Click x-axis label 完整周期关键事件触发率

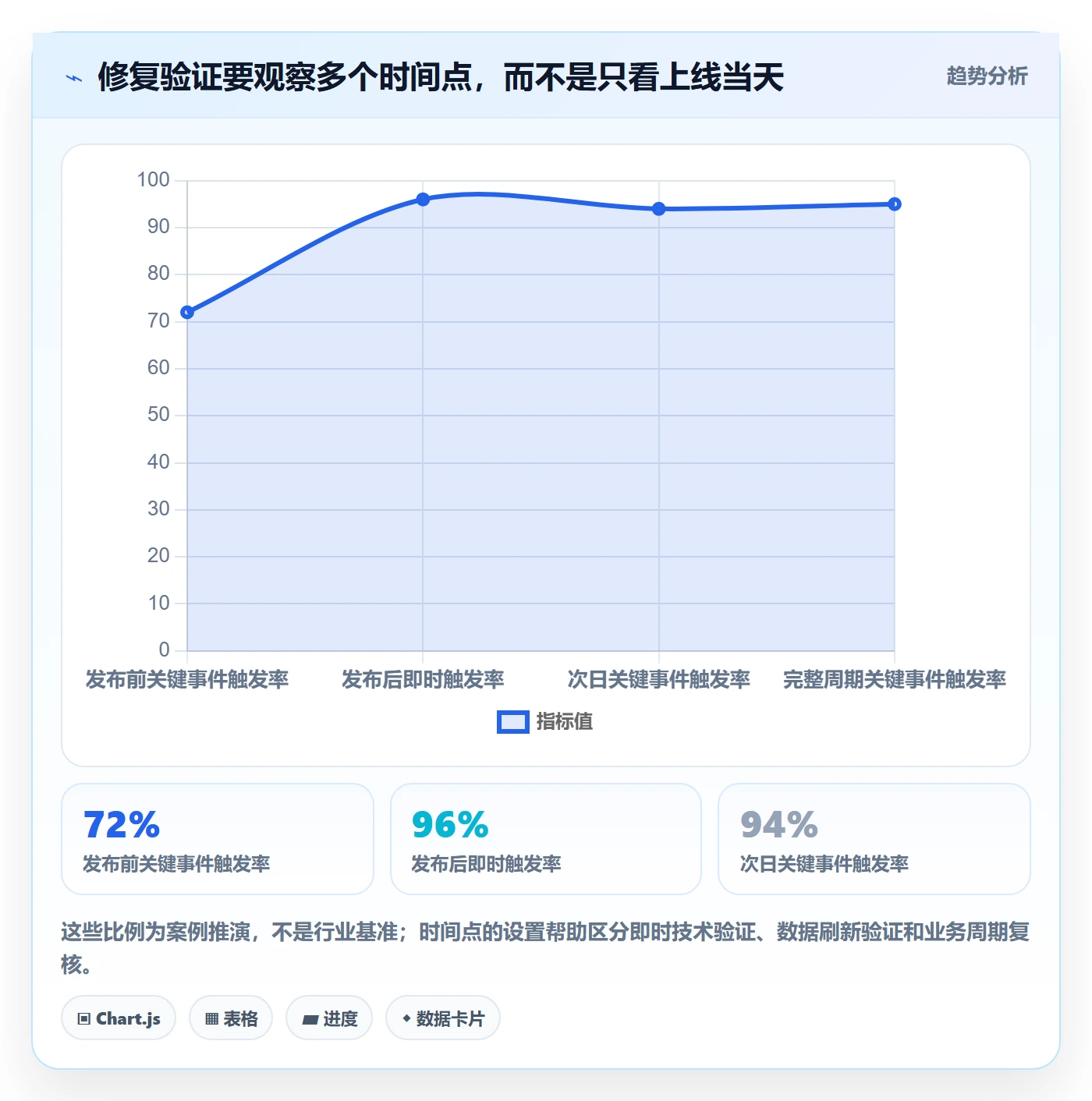click(x=895, y=679)
